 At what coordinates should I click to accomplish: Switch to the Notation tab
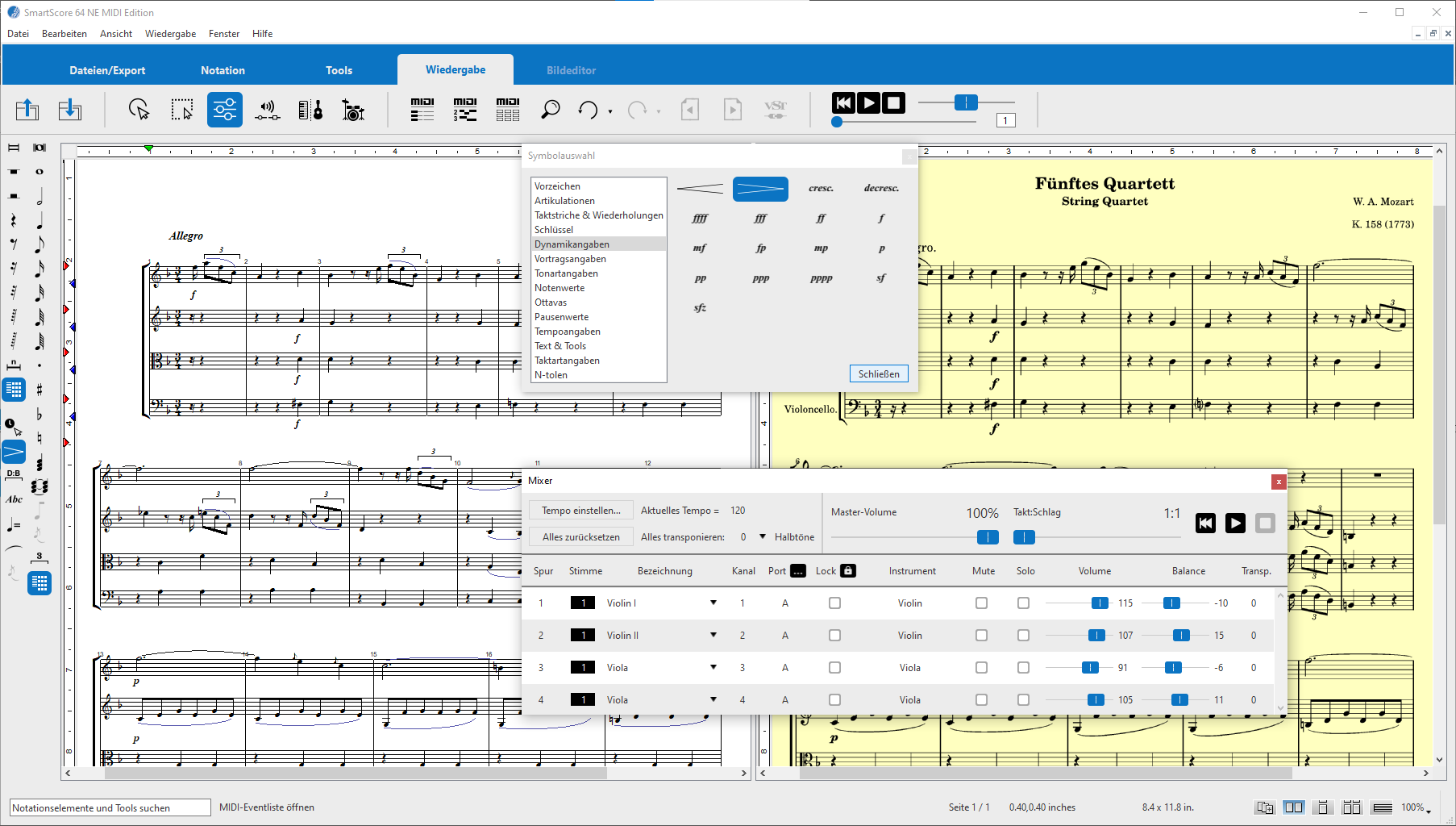coord(223,70)
